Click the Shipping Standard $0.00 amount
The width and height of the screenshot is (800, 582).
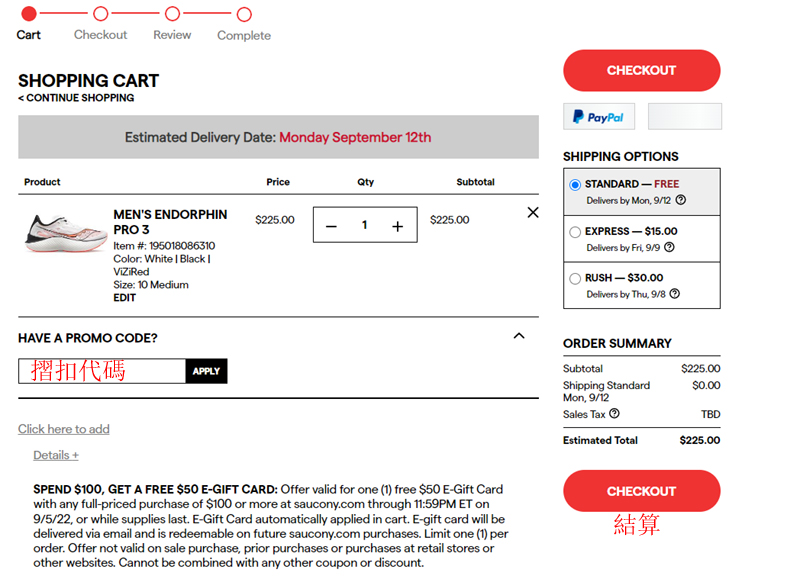[706, 386]
